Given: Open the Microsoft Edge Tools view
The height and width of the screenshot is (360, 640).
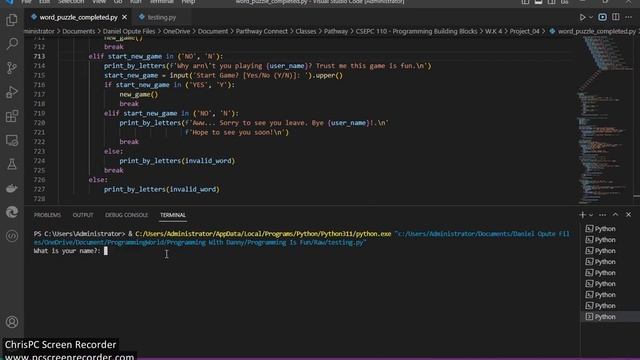Looking at the screenshot, I should [x=12, y=212].
